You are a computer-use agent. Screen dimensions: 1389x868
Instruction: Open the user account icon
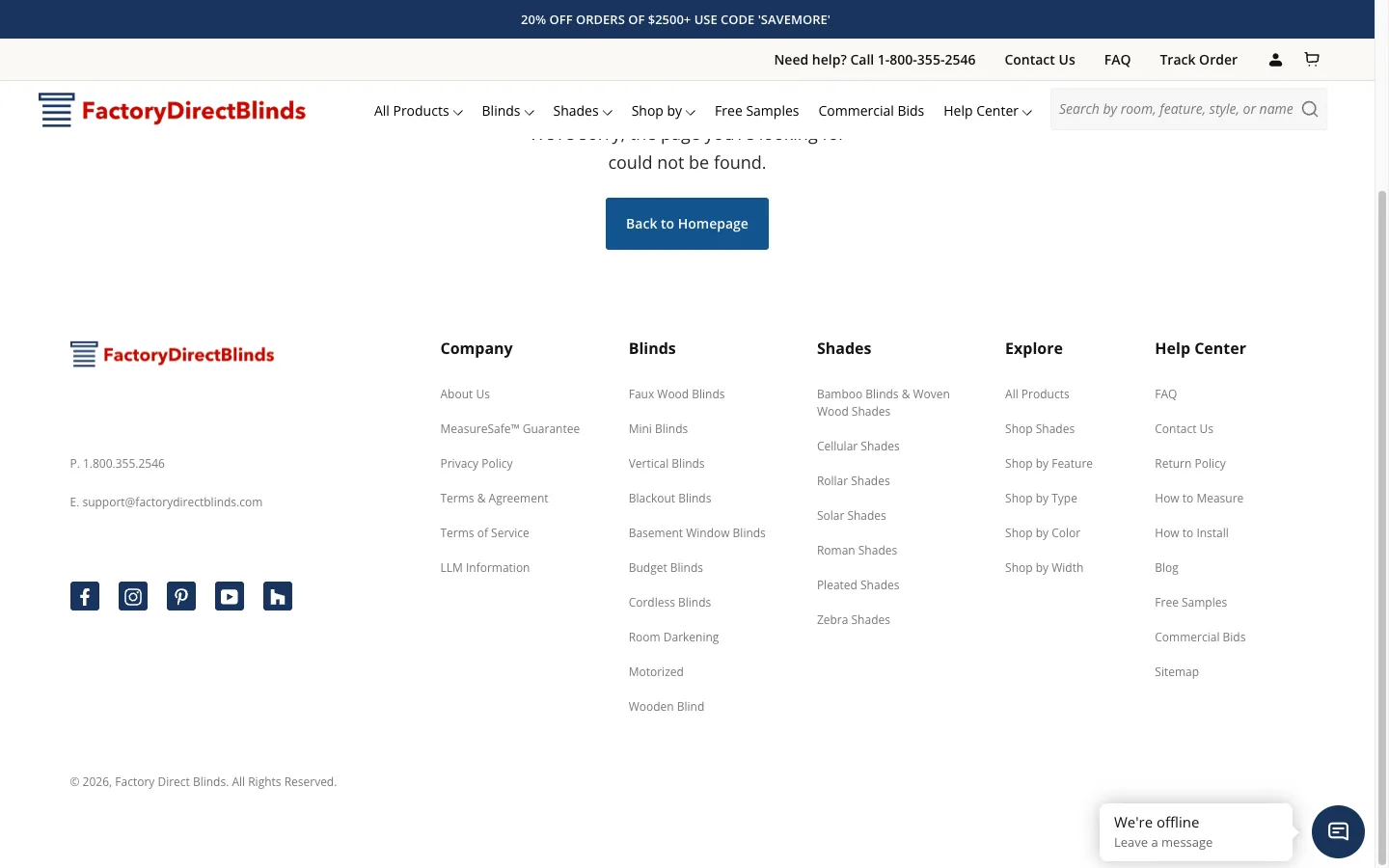(x=1275, y=60)
